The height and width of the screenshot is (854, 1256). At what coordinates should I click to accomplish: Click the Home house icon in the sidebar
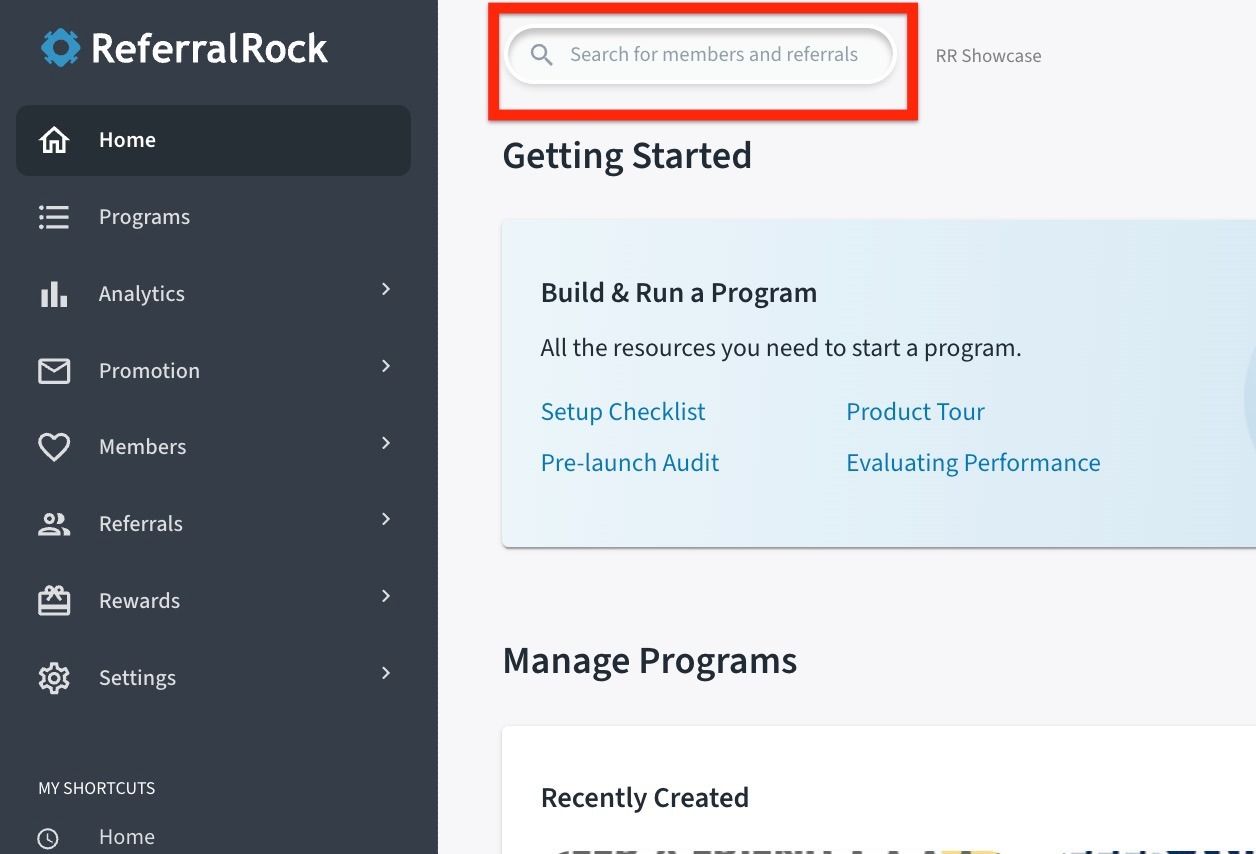pos(54,140)
